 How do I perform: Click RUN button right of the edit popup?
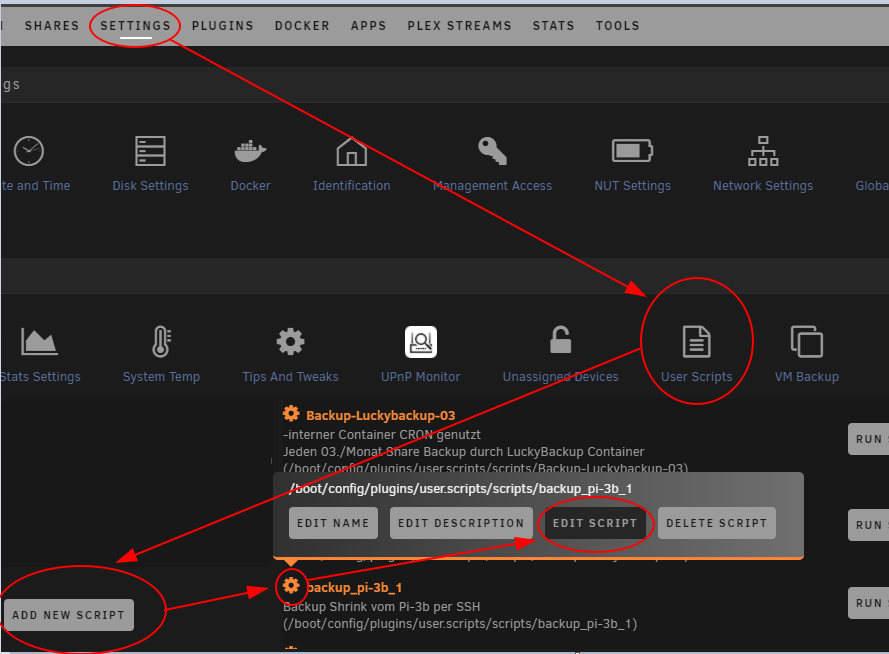tap(869, 525)
